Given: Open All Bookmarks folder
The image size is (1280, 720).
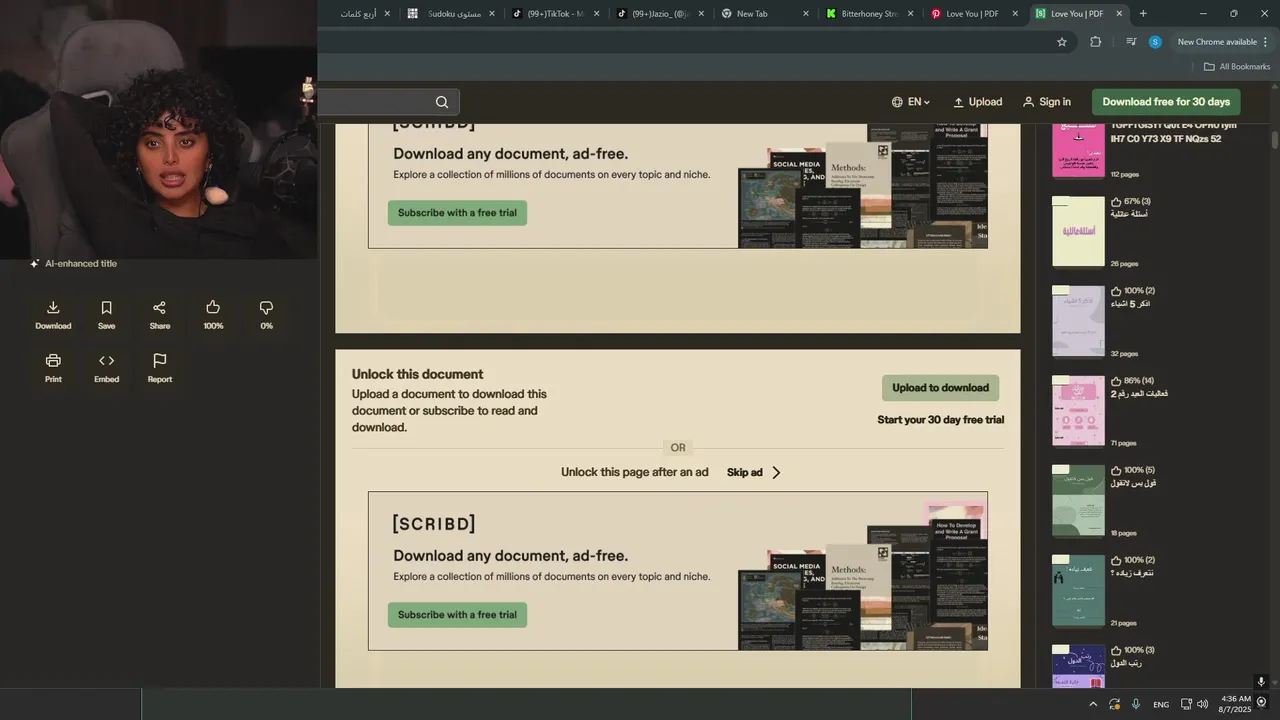Looking at the screenshot, I should (1236, 67).
